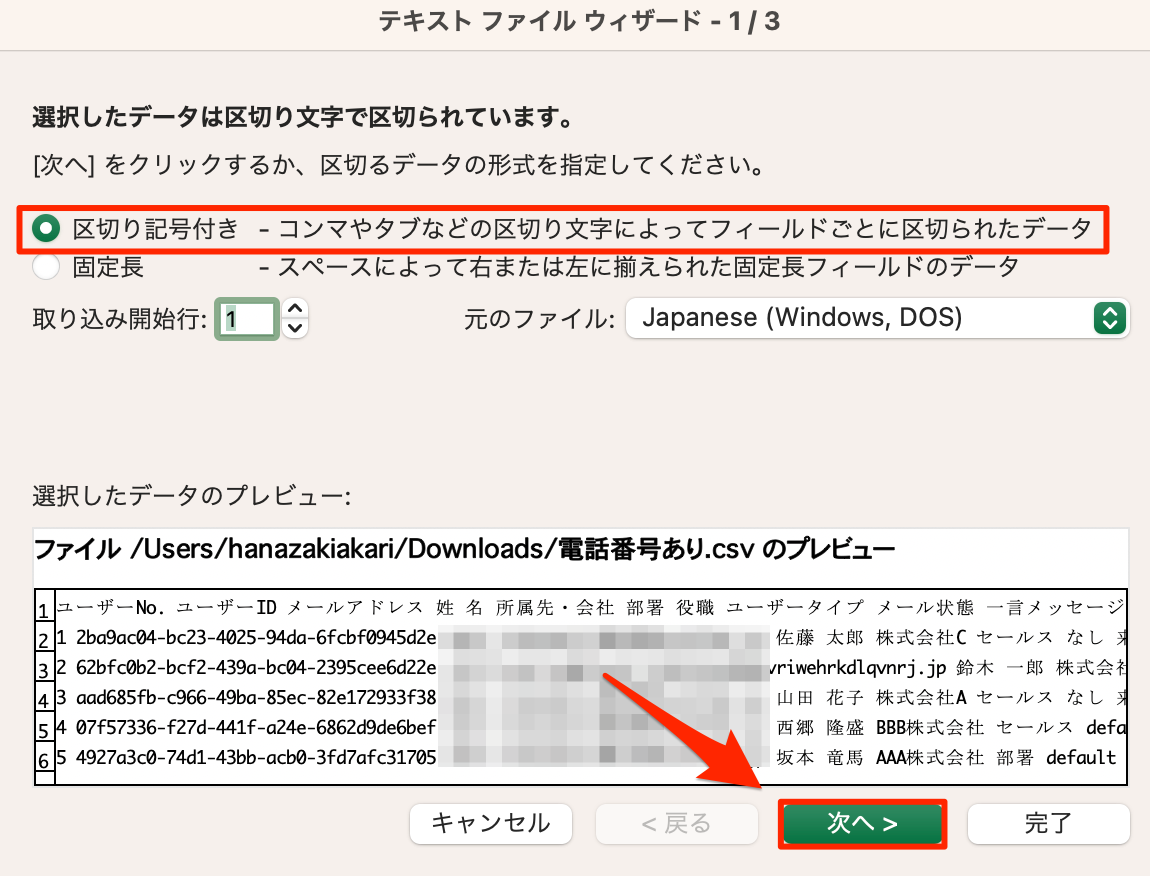Click the メールアドレス column header text
The width and height of the screenshot is (1150, 876).
tap(355, 607)
